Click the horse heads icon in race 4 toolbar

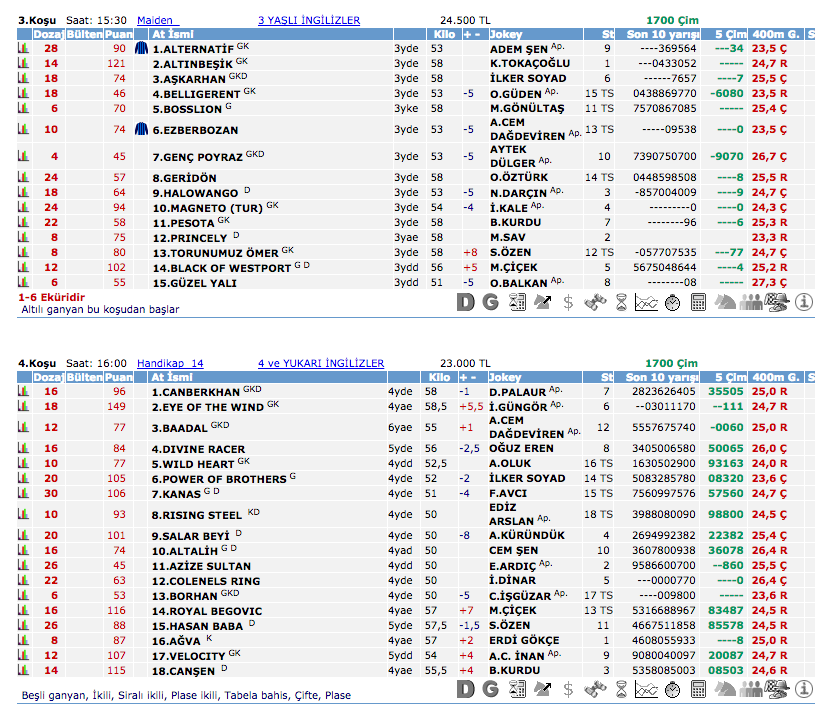(725, 689)
